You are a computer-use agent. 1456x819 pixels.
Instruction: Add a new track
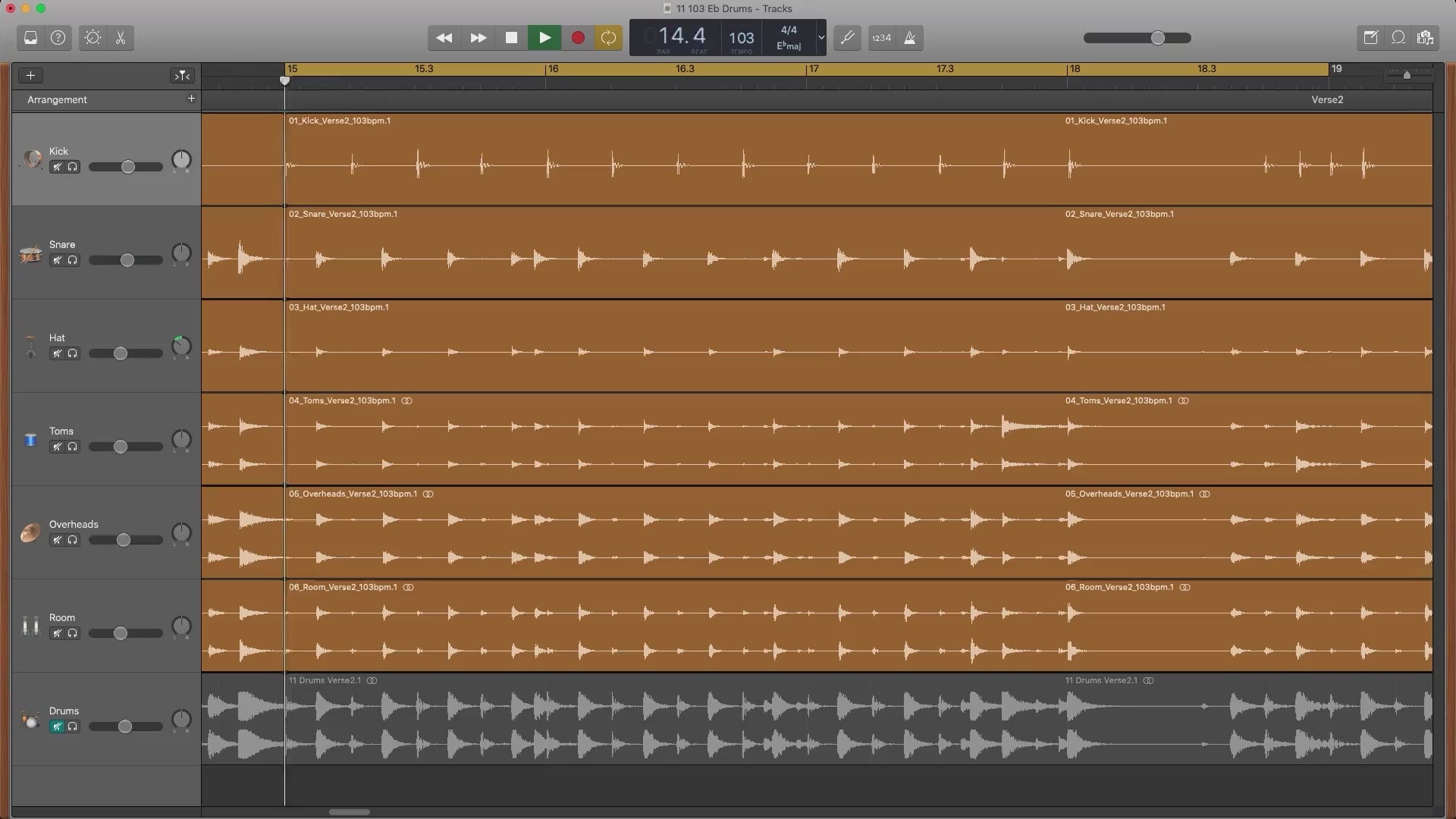[x=30, y=75]
